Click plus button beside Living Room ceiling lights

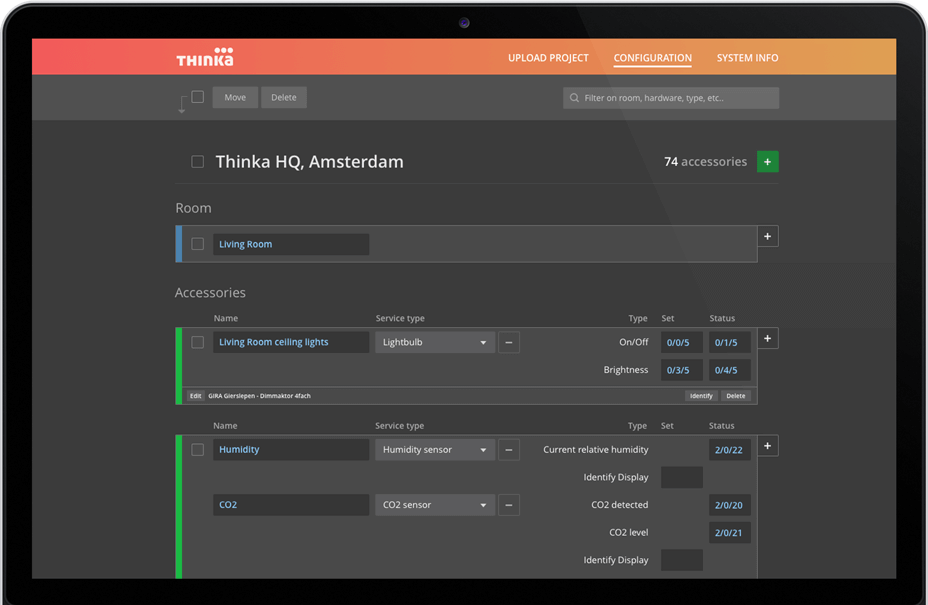click(768, 339)
